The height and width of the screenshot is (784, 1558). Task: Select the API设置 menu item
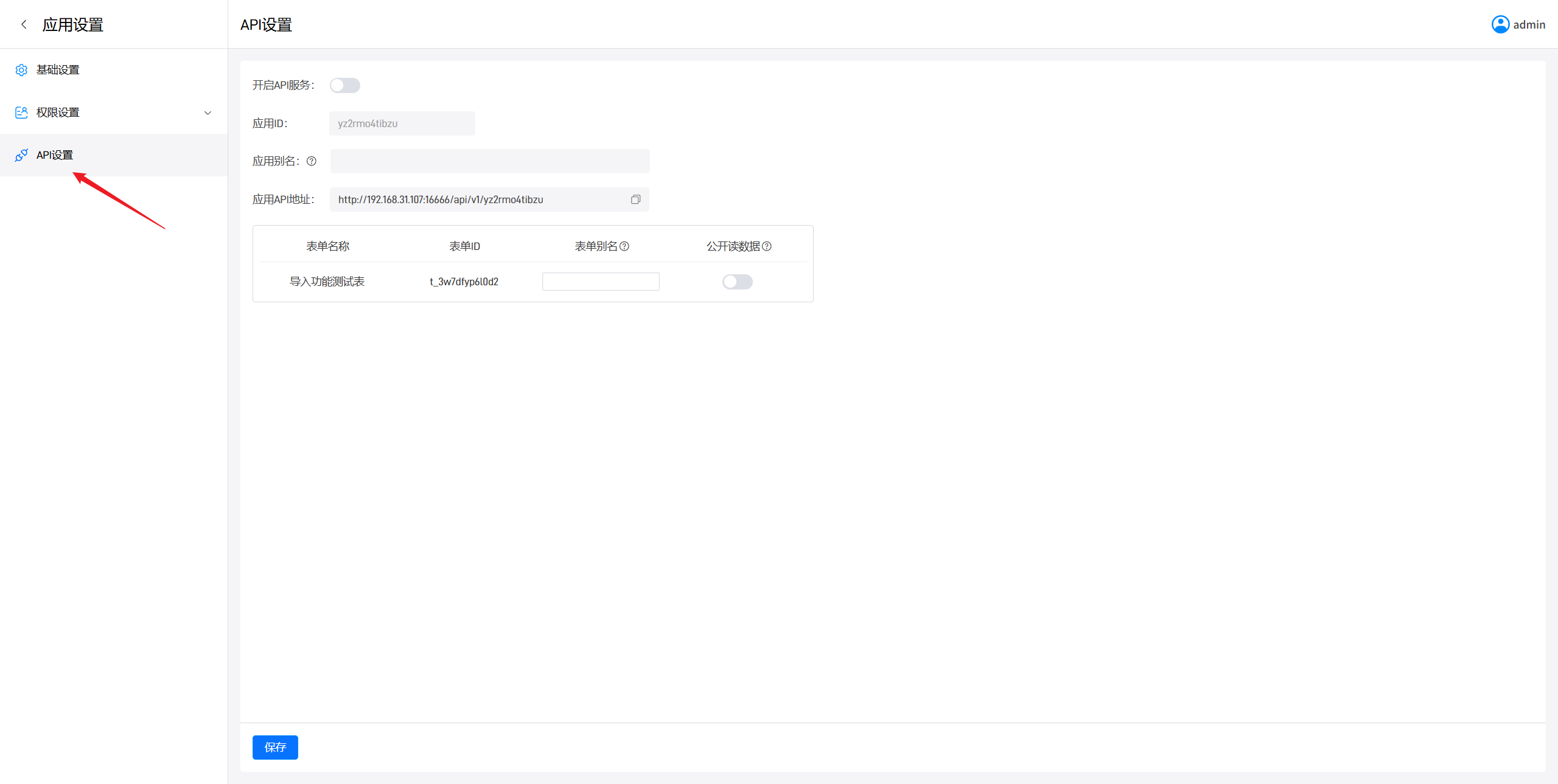tap(55, 155)
